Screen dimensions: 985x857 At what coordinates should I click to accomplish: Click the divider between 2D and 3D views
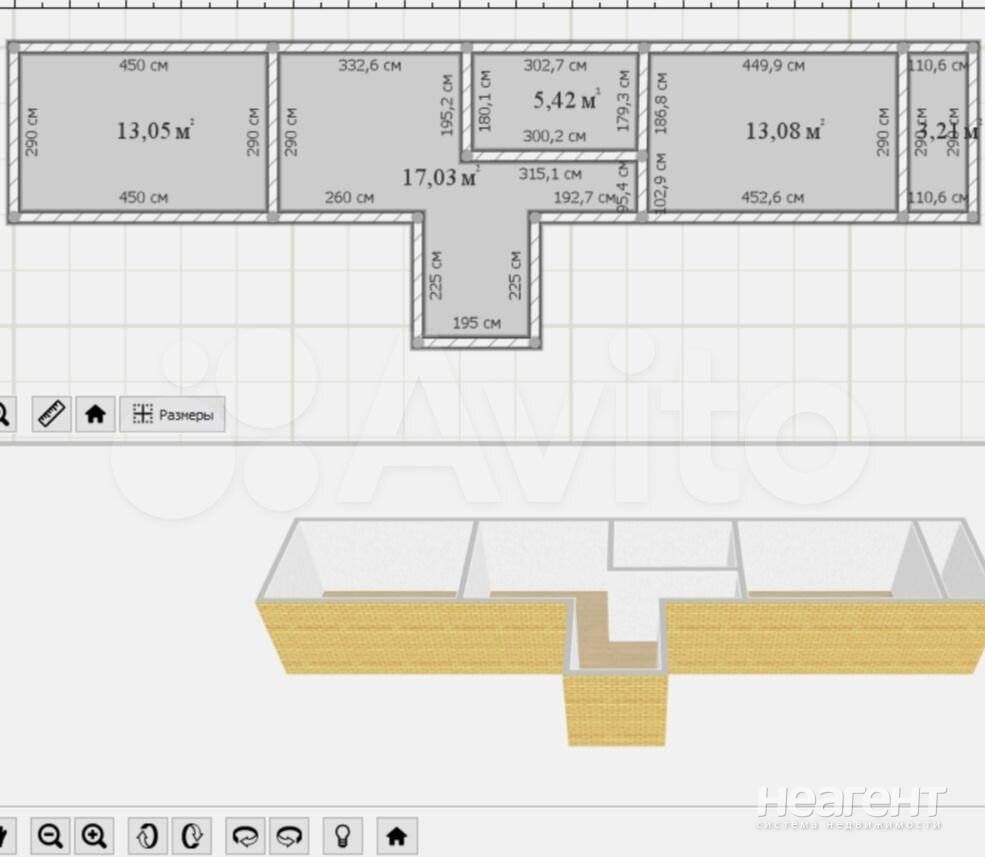492,442
